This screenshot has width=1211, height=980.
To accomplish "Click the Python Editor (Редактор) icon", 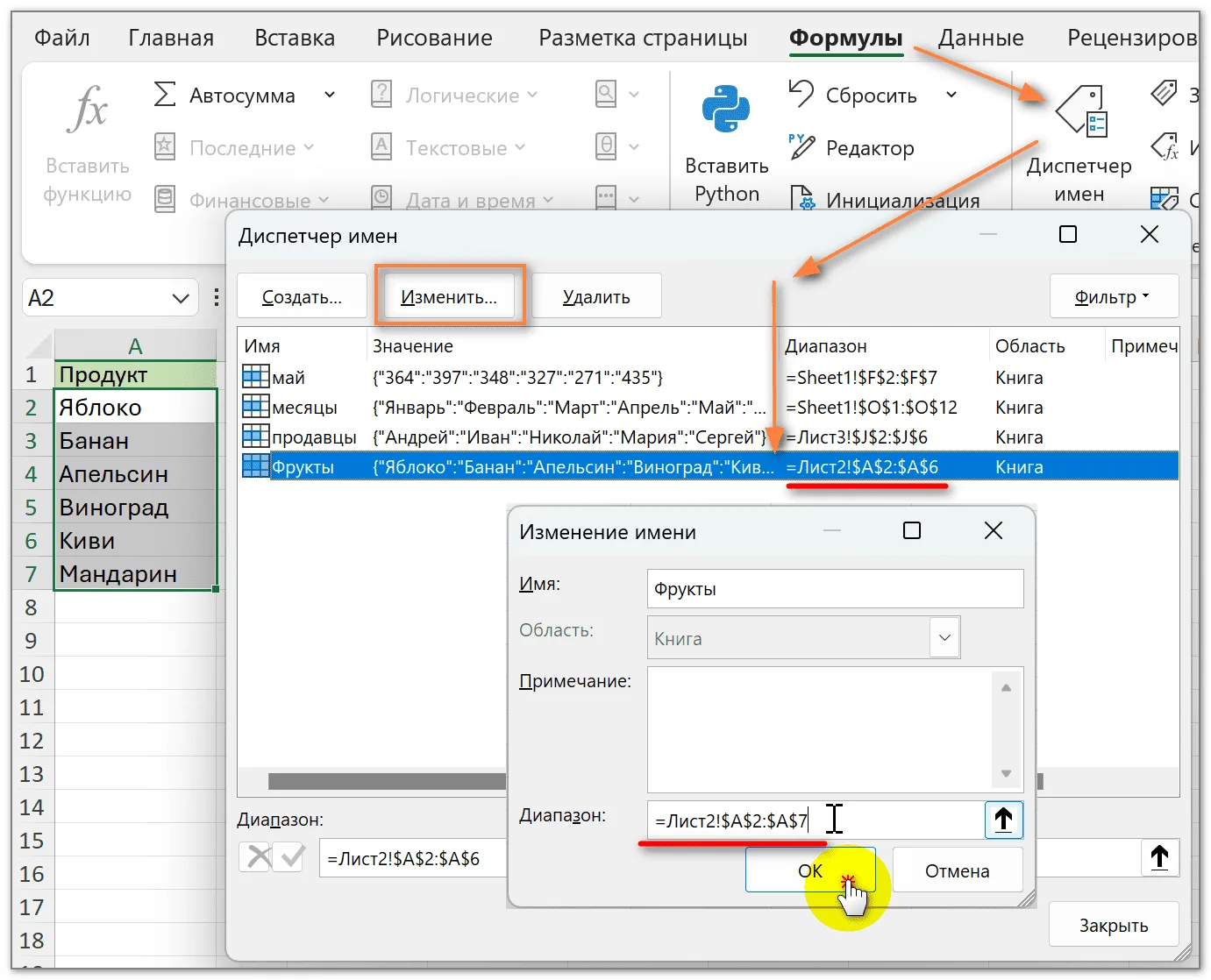I will [801, 147].
